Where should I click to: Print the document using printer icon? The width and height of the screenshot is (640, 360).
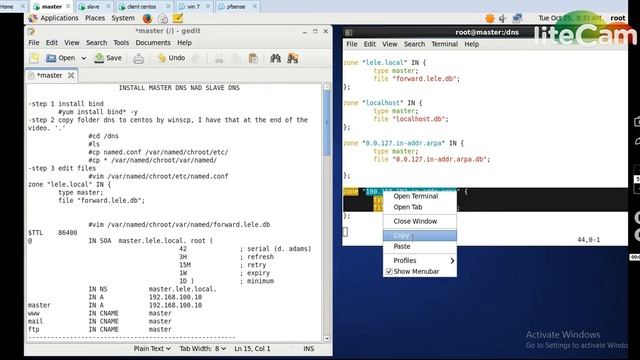pyautogui.click(x=138, y=58)
